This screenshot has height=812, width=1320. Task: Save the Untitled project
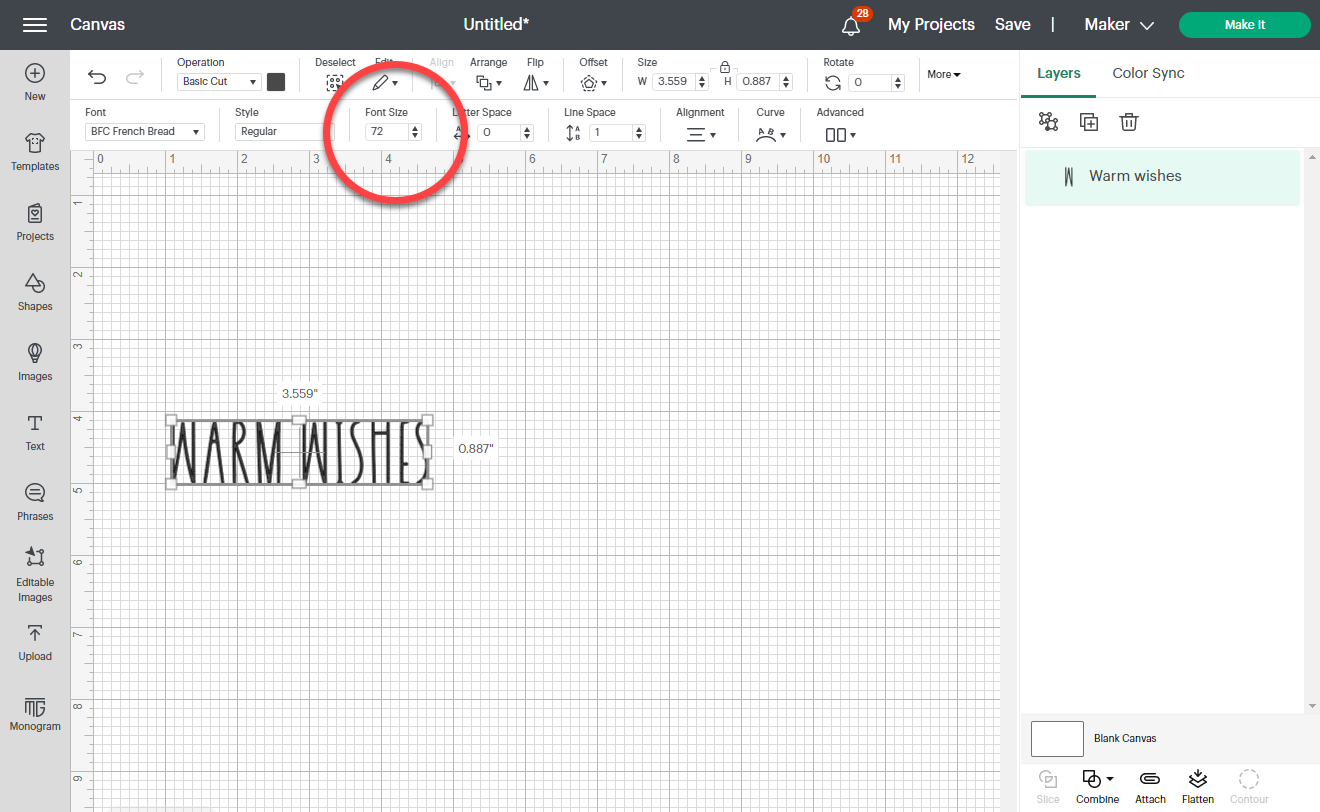coord(1012,24)
